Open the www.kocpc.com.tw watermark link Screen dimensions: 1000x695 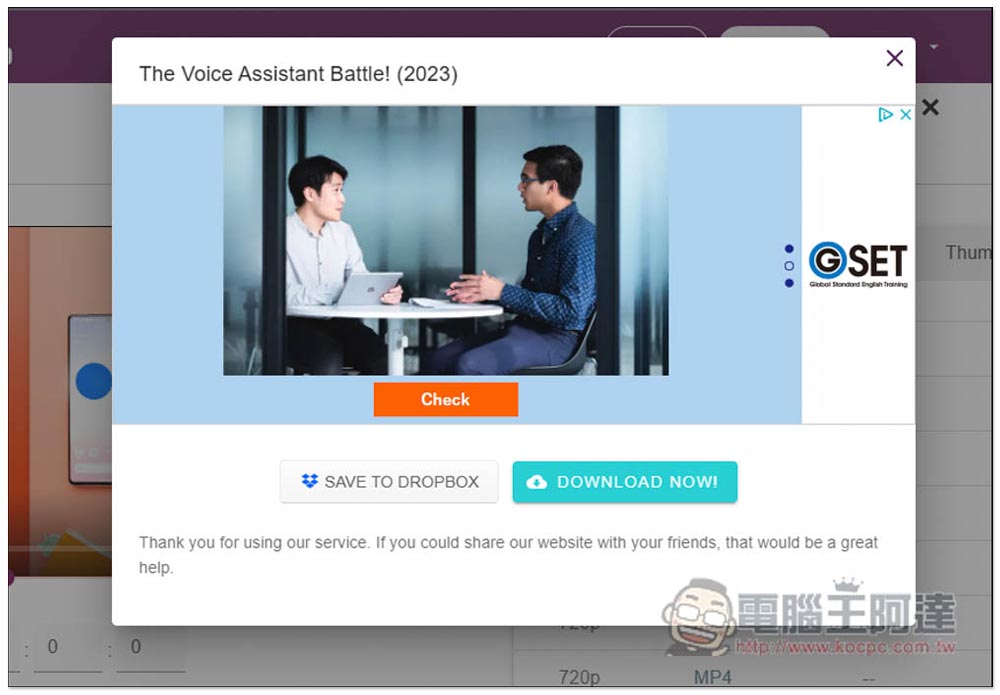point(845,647)
